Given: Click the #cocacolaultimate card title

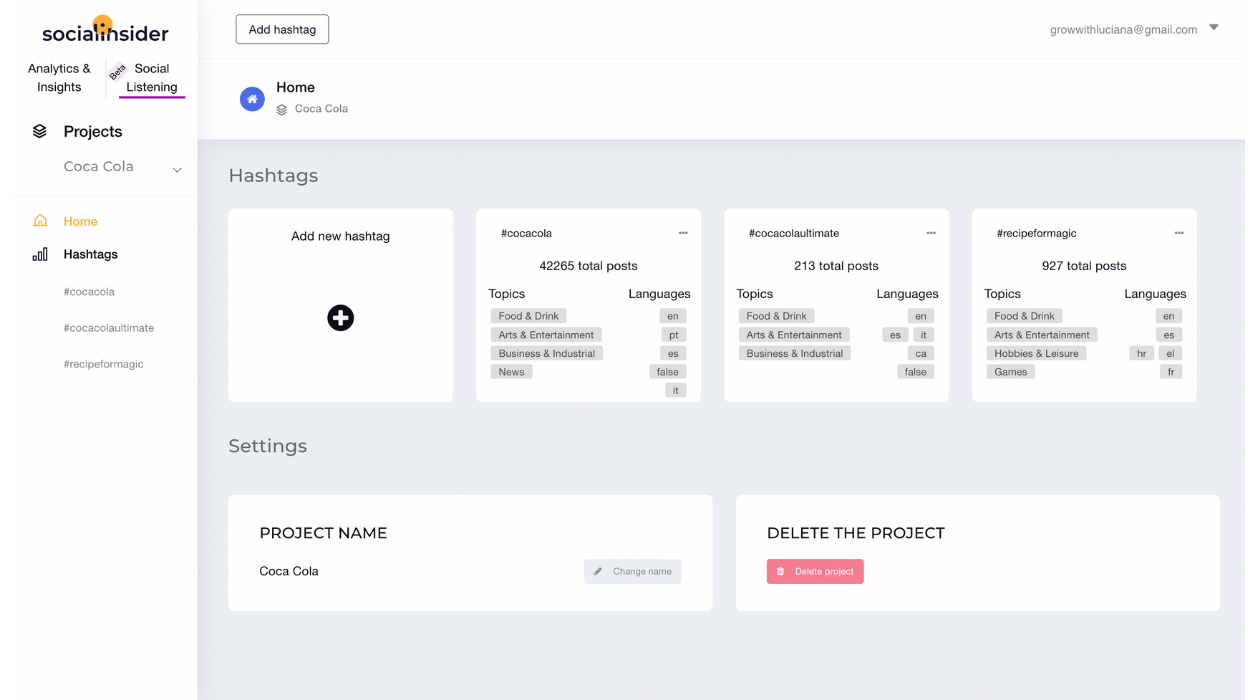Looking at the screenshot, I should point(794,233).
